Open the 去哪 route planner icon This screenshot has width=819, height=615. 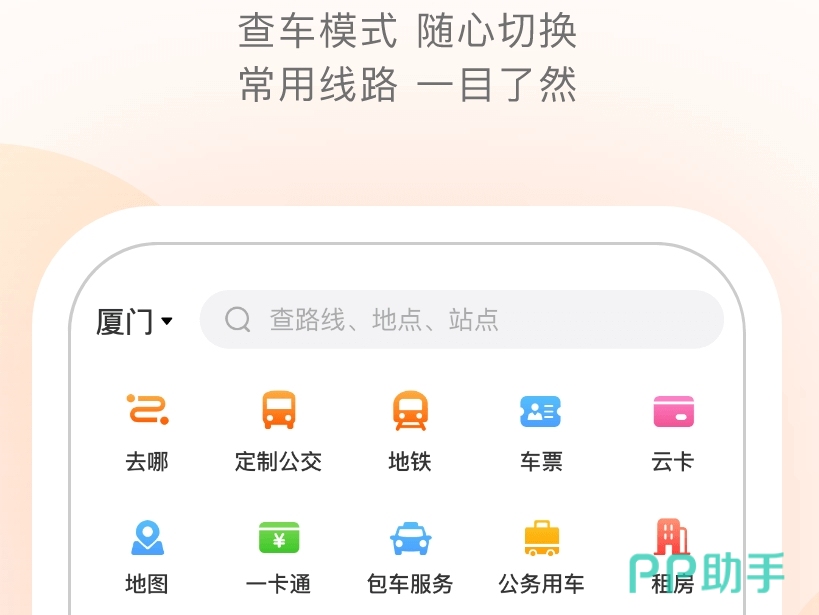point(147,410)
